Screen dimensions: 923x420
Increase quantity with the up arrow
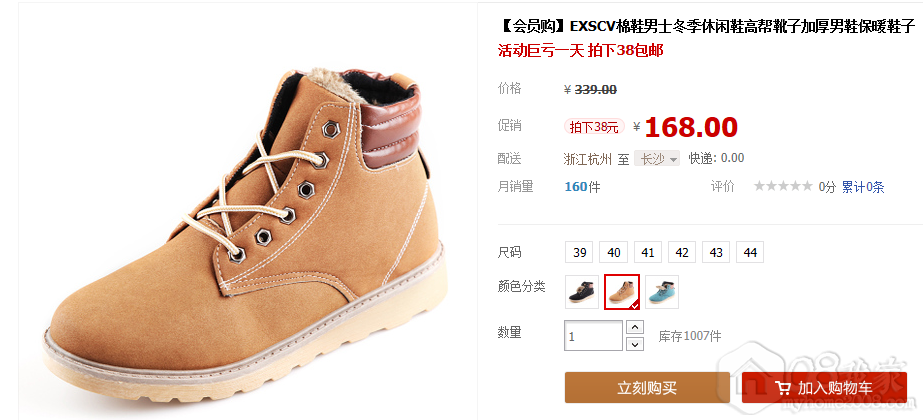635,327
